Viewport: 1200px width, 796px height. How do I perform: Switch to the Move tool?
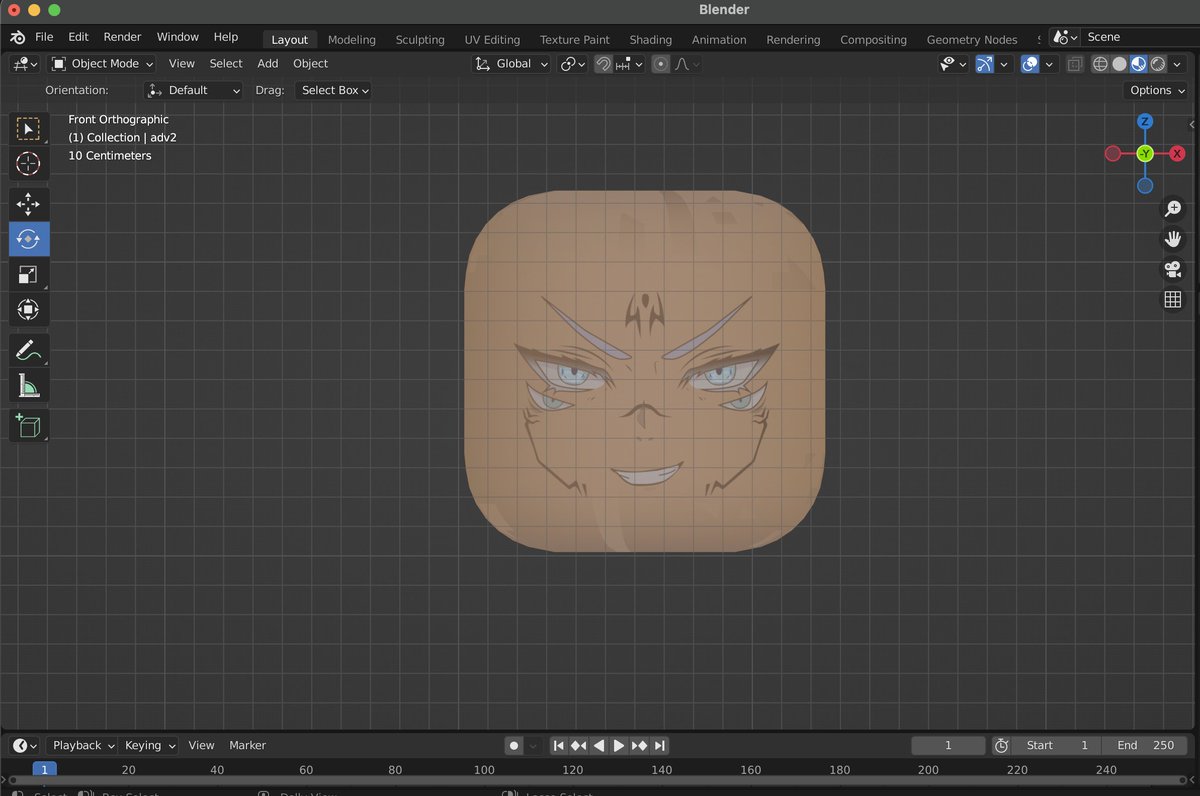pos(29,204)
